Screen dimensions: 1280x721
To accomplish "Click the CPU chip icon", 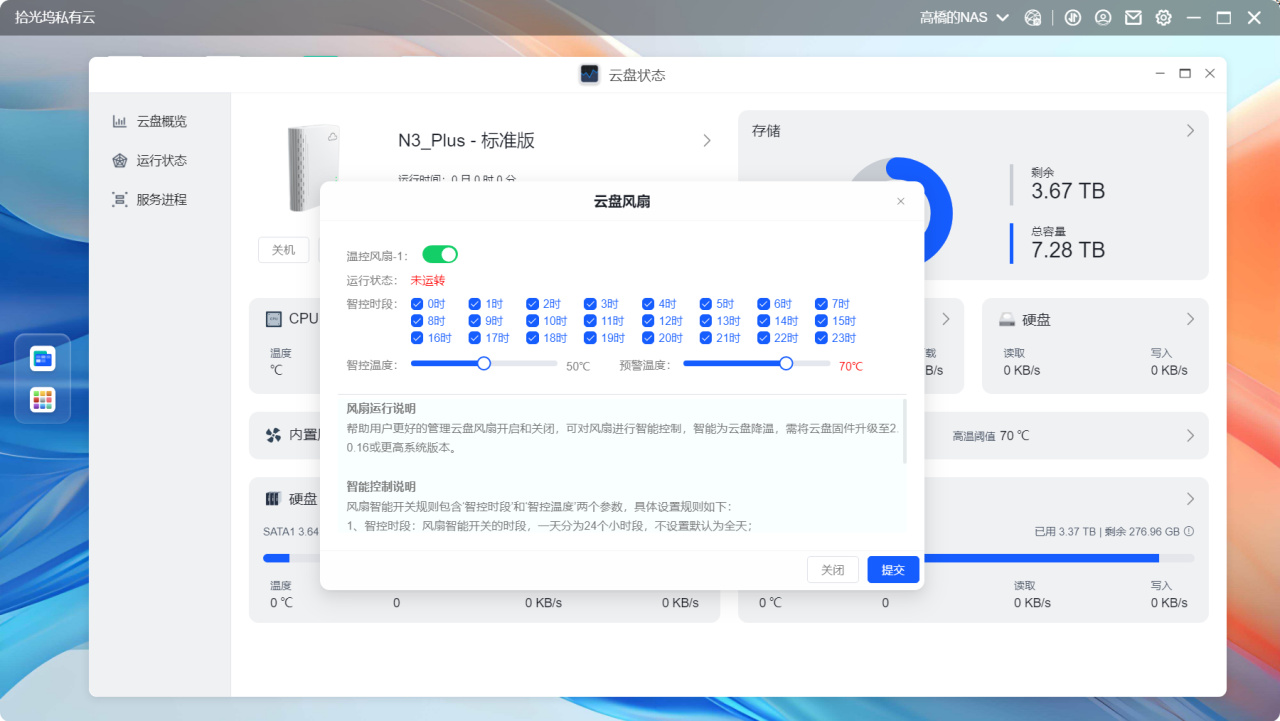I will 273,319.
